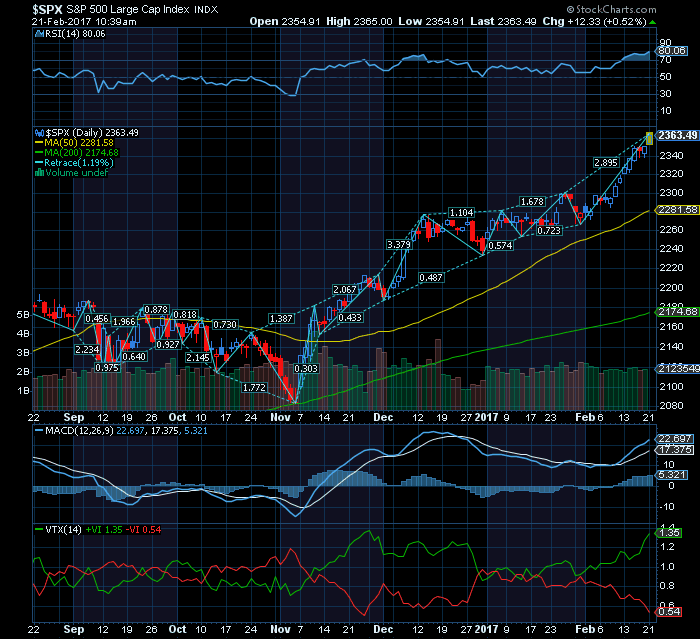Click the StockCharts.com watermark link
The height and width of the screenshot is (639, 700).
tap(612, 9)
